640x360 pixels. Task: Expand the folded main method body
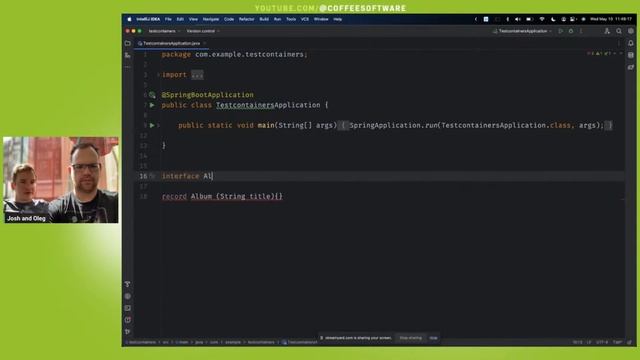[x=344, y=126]
